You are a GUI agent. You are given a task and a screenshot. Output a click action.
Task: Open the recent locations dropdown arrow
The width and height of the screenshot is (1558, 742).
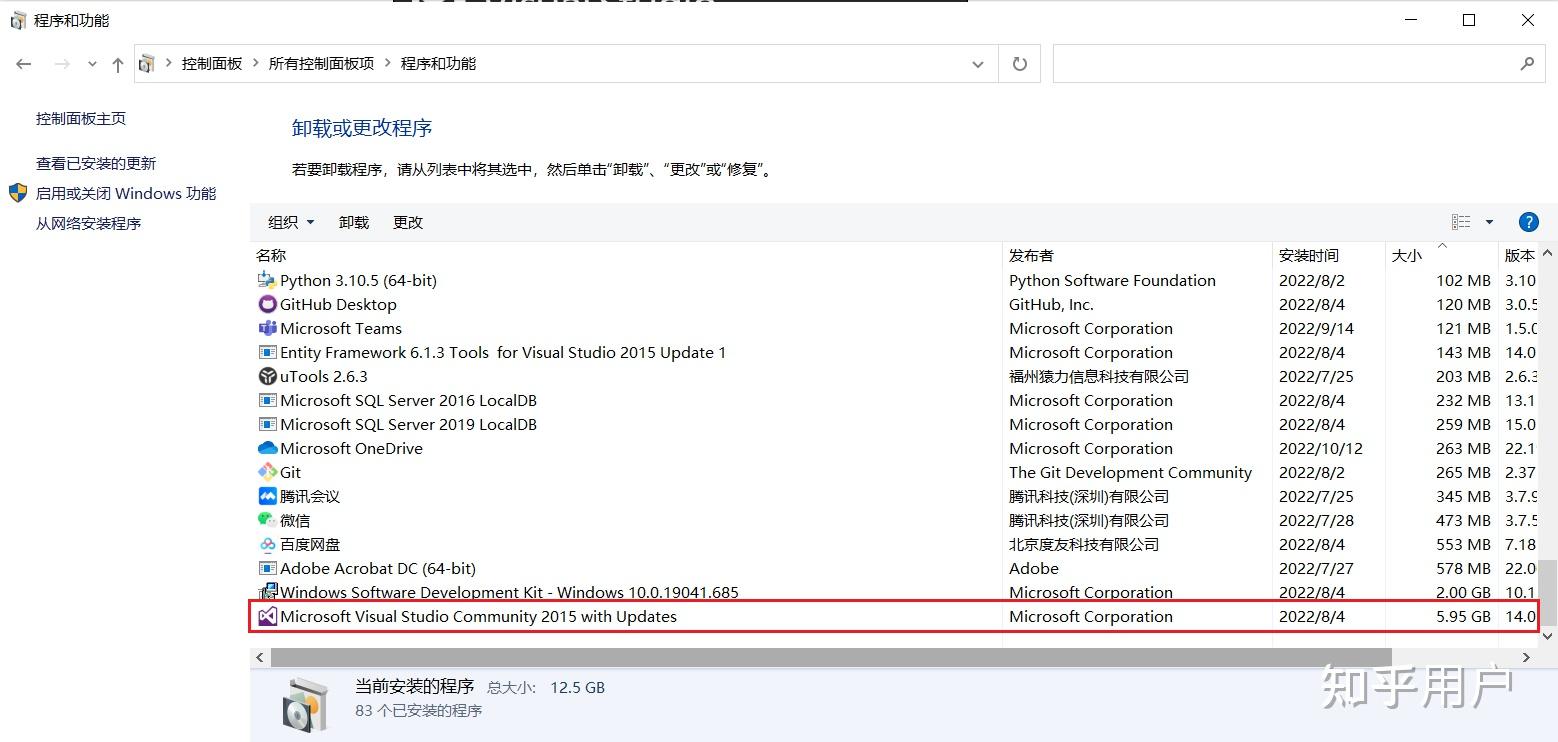(92, 64)
